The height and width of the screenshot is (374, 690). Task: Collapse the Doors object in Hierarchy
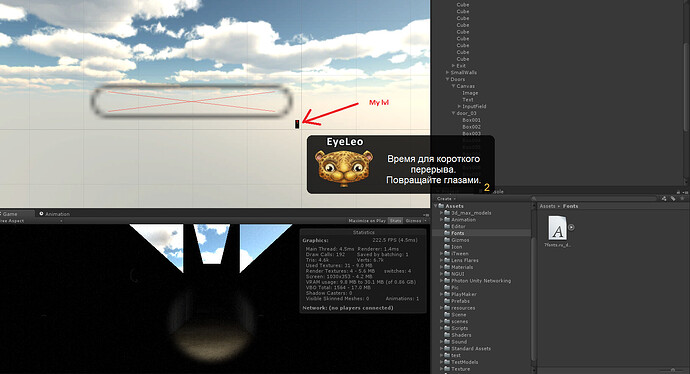(x=447, y=79)
